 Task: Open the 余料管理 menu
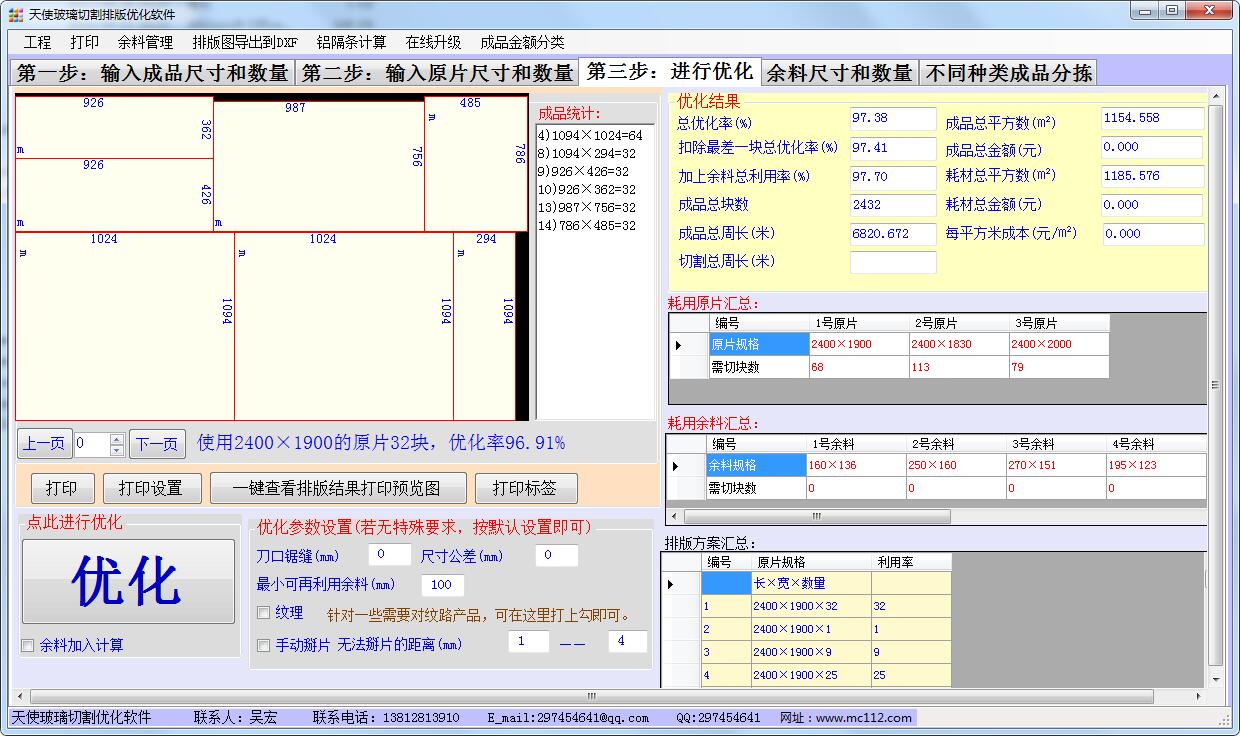coord(145,42)
